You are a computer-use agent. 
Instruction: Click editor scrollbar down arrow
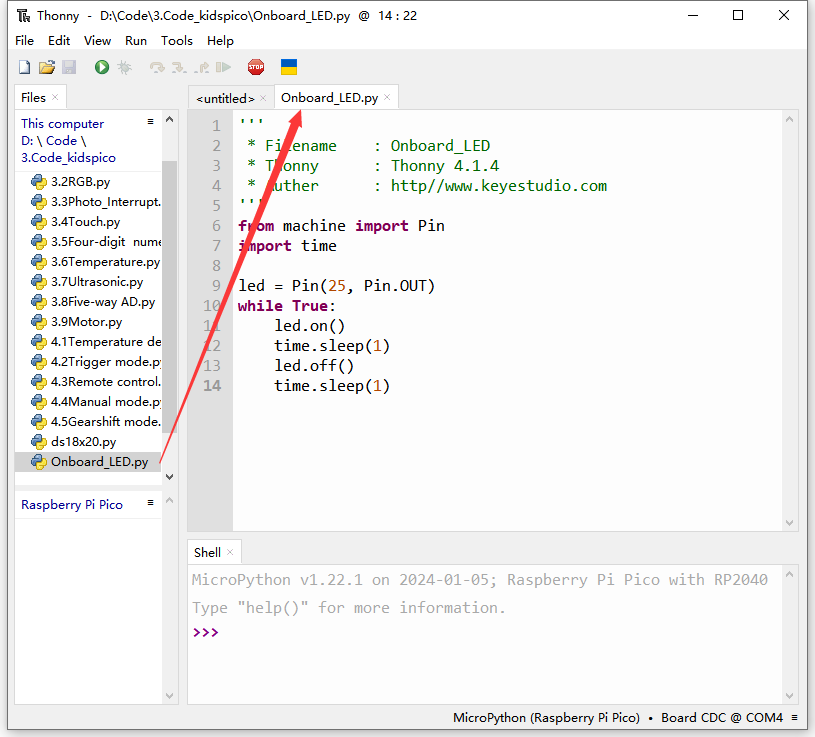pos(790,523)
